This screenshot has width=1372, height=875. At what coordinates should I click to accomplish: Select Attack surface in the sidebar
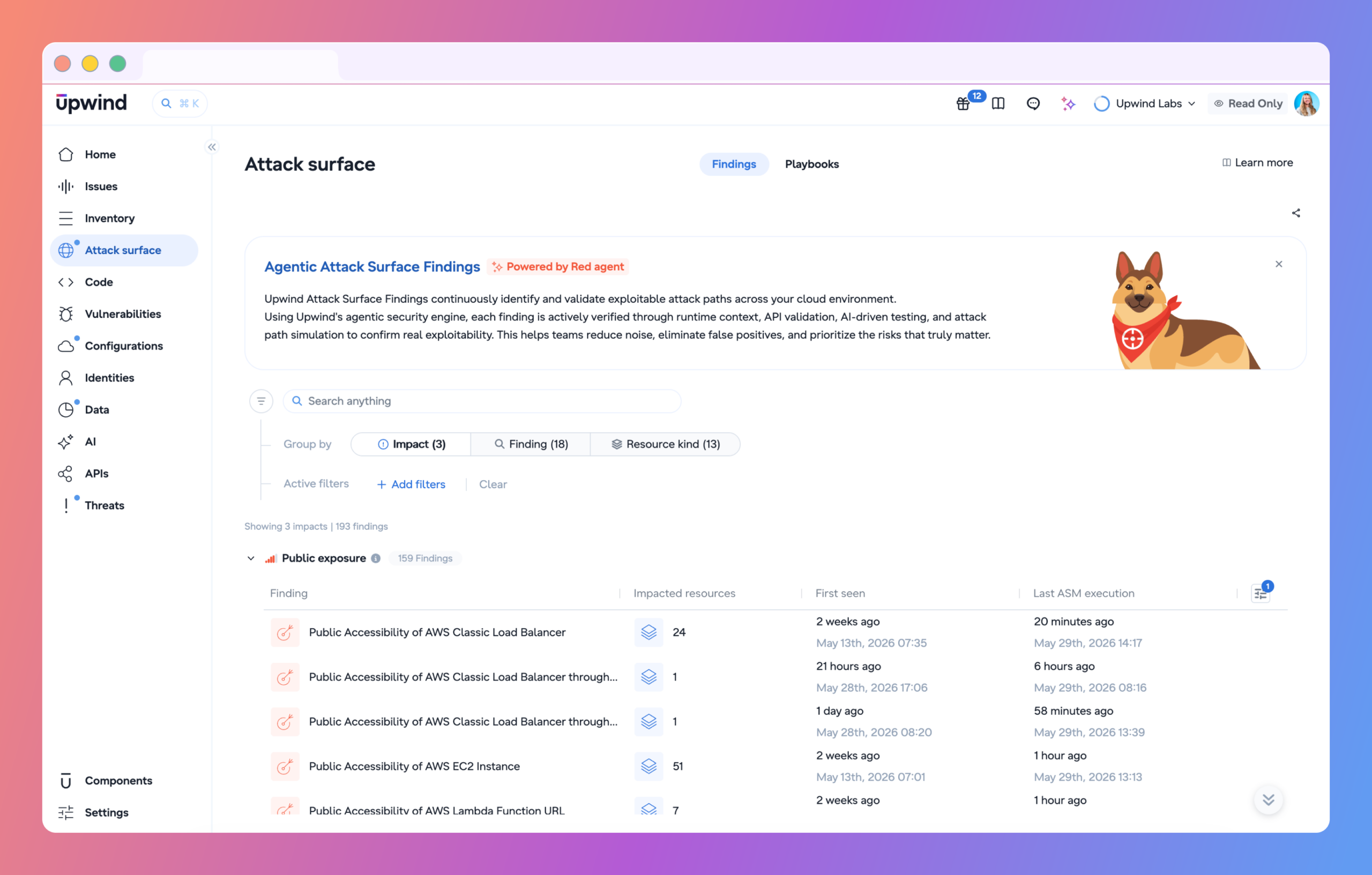(124, 250)
